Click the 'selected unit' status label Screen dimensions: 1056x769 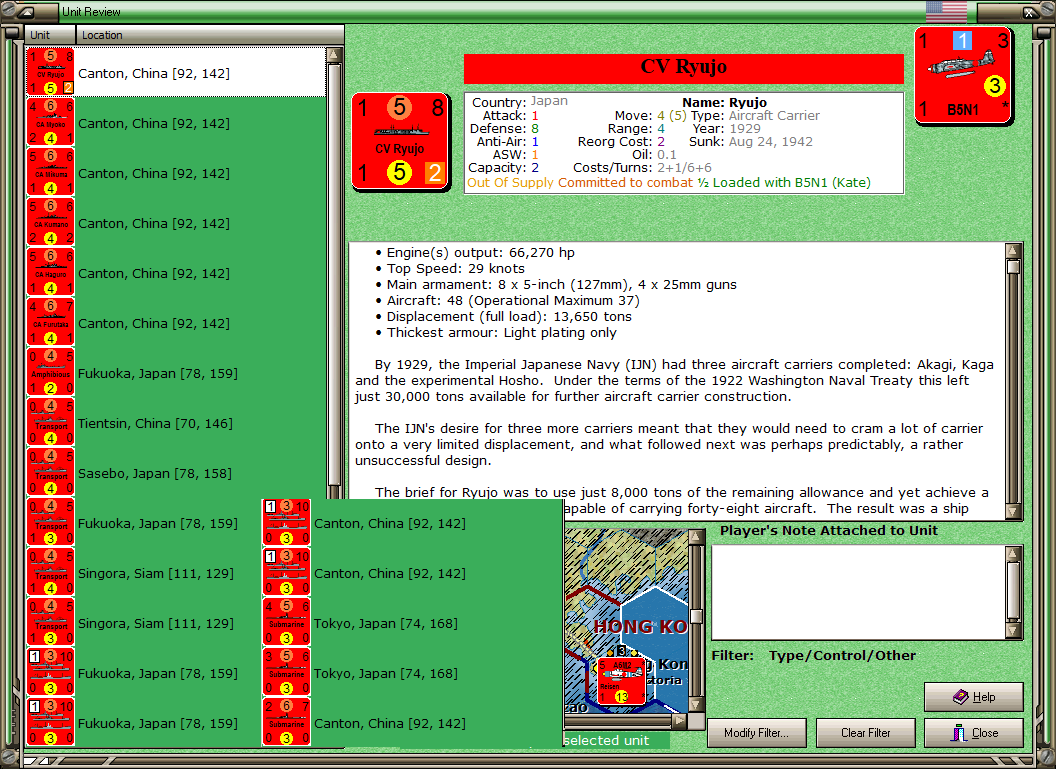pos(606,740)
